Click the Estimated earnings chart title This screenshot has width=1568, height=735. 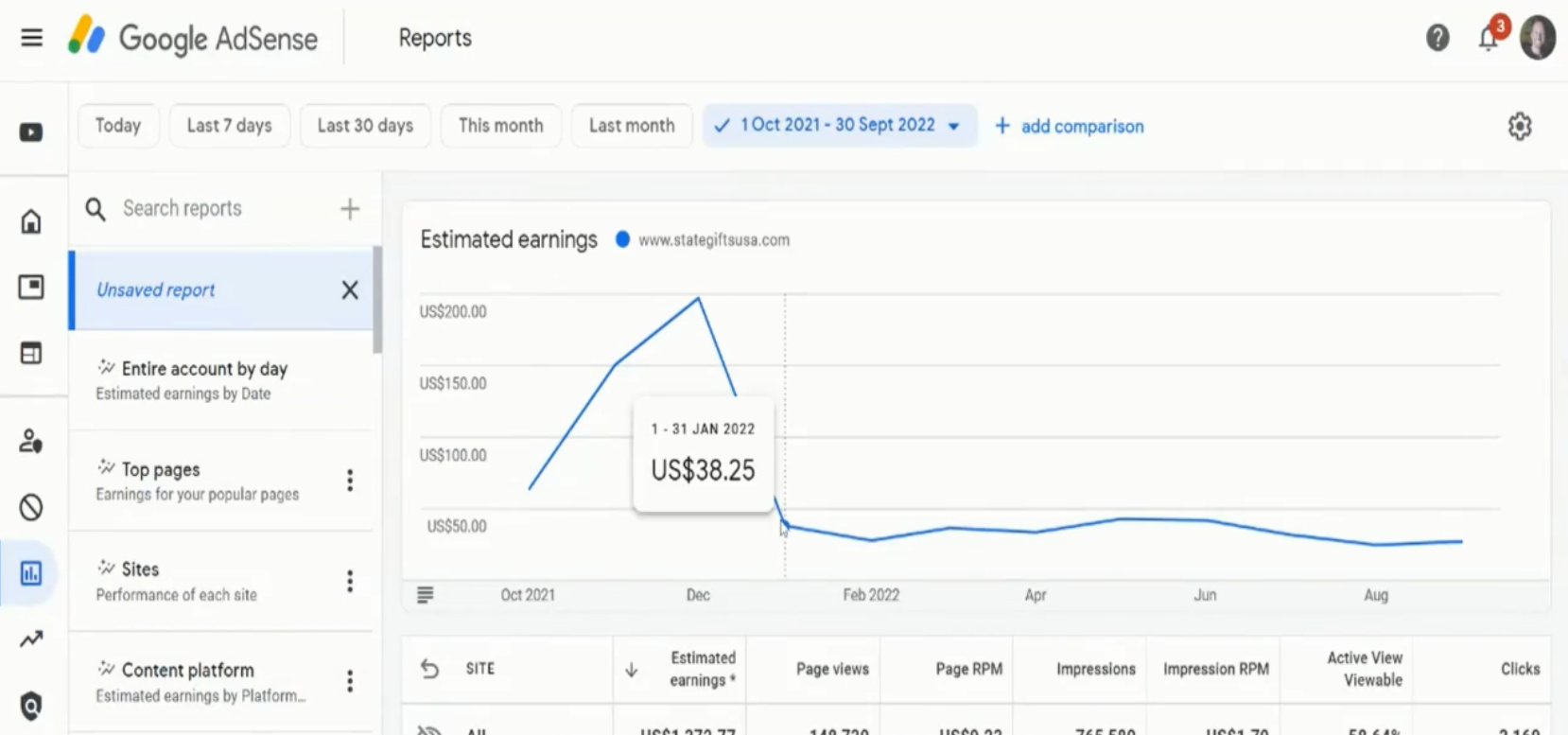[509, 239]
